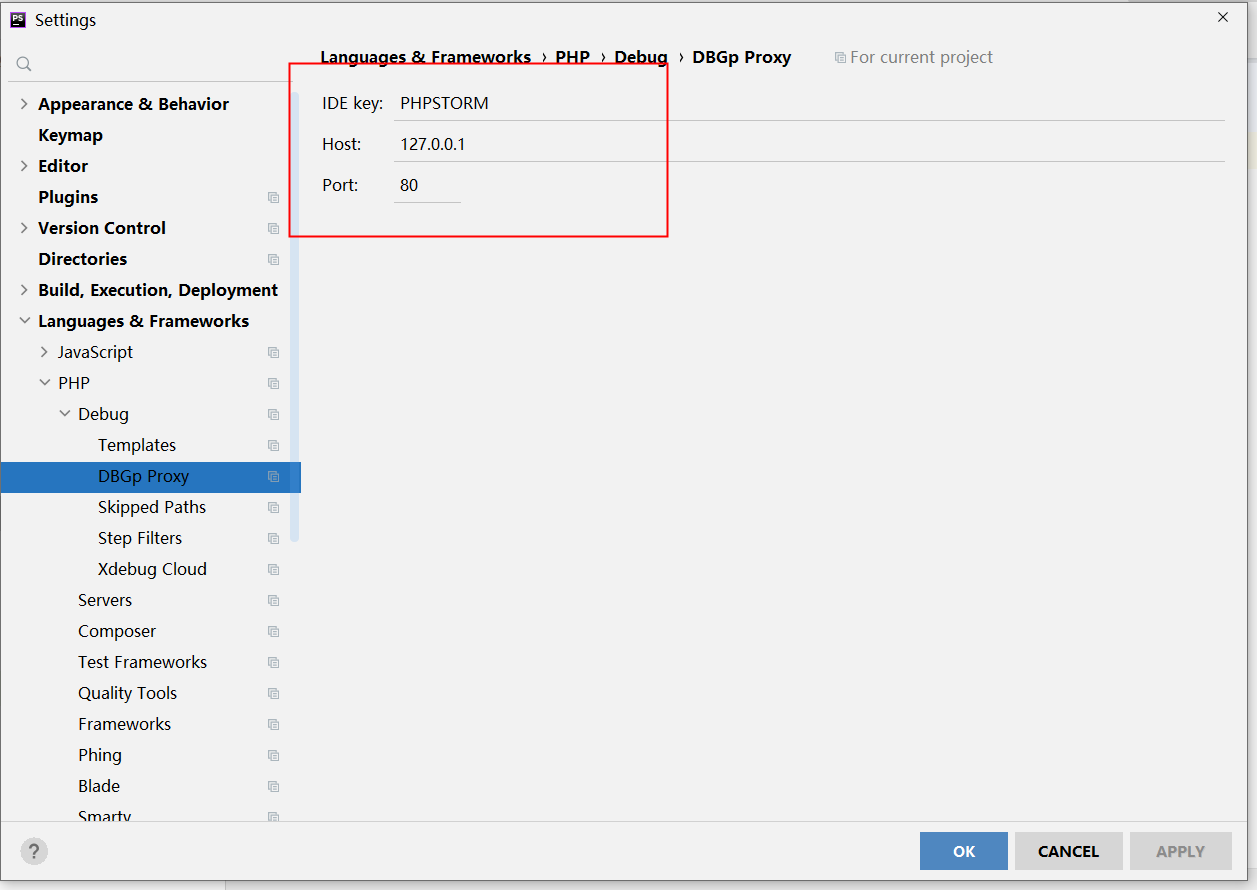The image size is (1257, 890).
Task: Click the project-level icon beside Test Frameworks
Action: (273, 662)
